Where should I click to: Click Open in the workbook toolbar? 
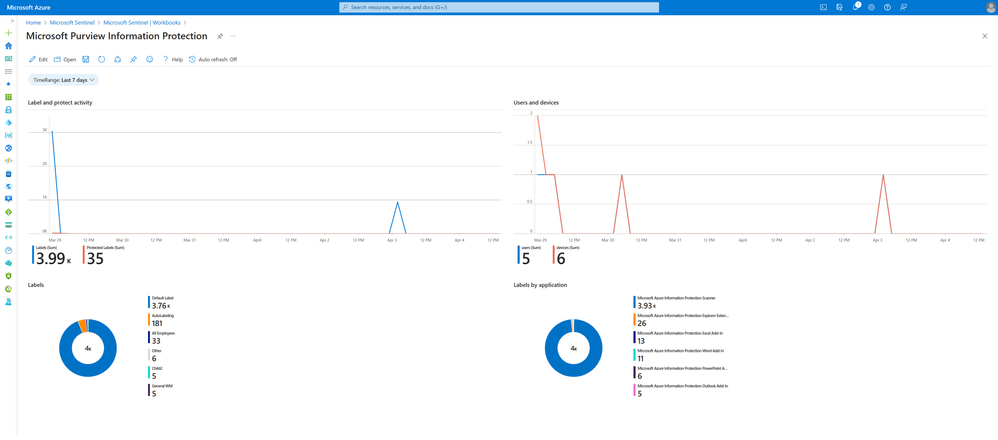click(x=65, y=59)
